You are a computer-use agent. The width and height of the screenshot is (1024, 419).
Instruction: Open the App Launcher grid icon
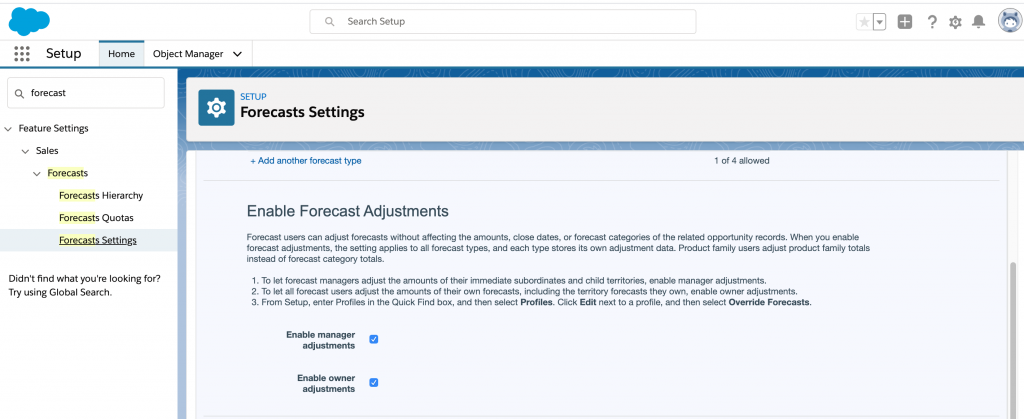pos(21,54)
